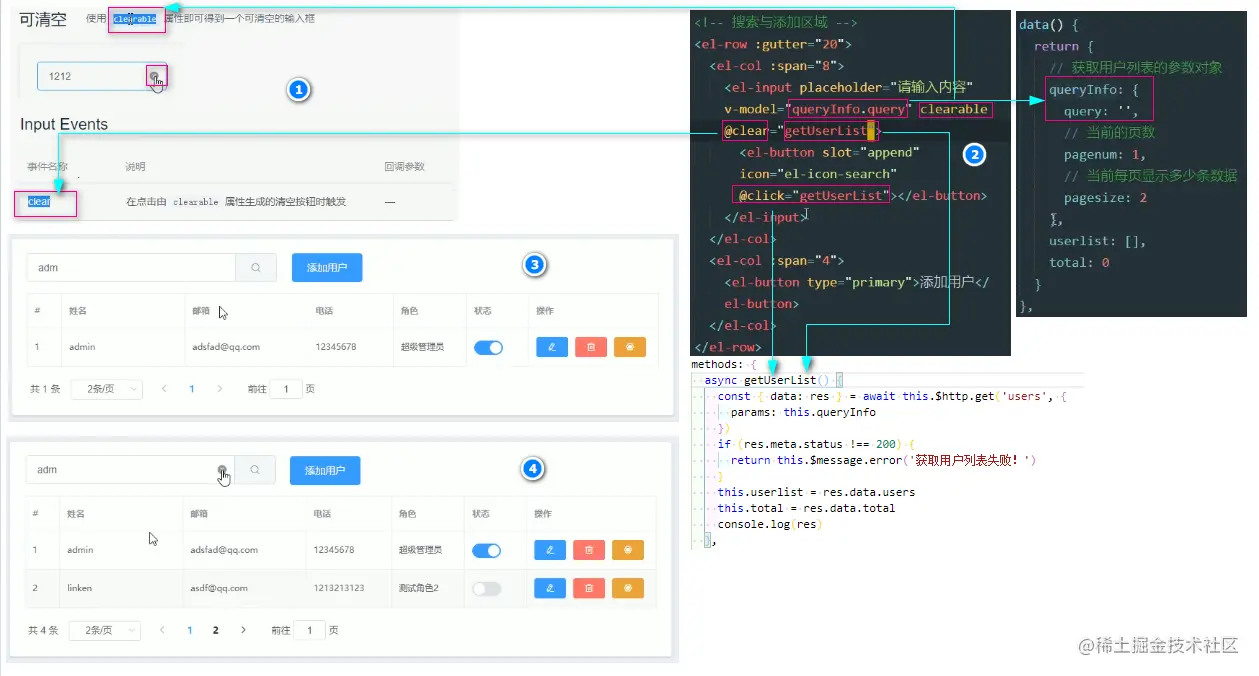Click the 可清空 section title
1259x676 pixels.
pyautogui.click(x=43, y=19)
